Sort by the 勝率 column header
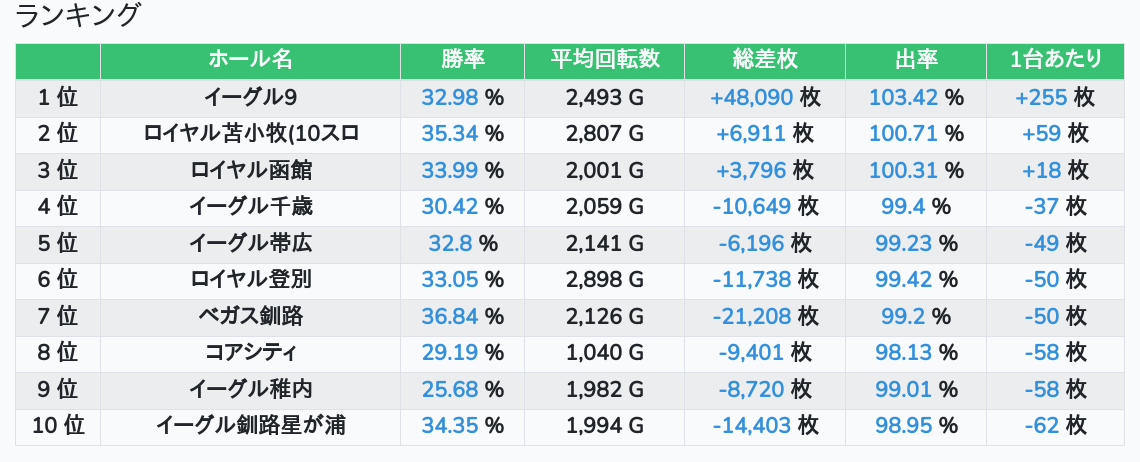1140x462 pixels. pos(462,60)
